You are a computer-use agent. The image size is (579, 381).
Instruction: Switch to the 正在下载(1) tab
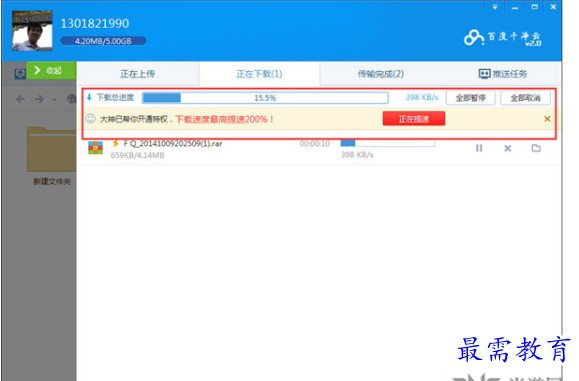(259, 74)
